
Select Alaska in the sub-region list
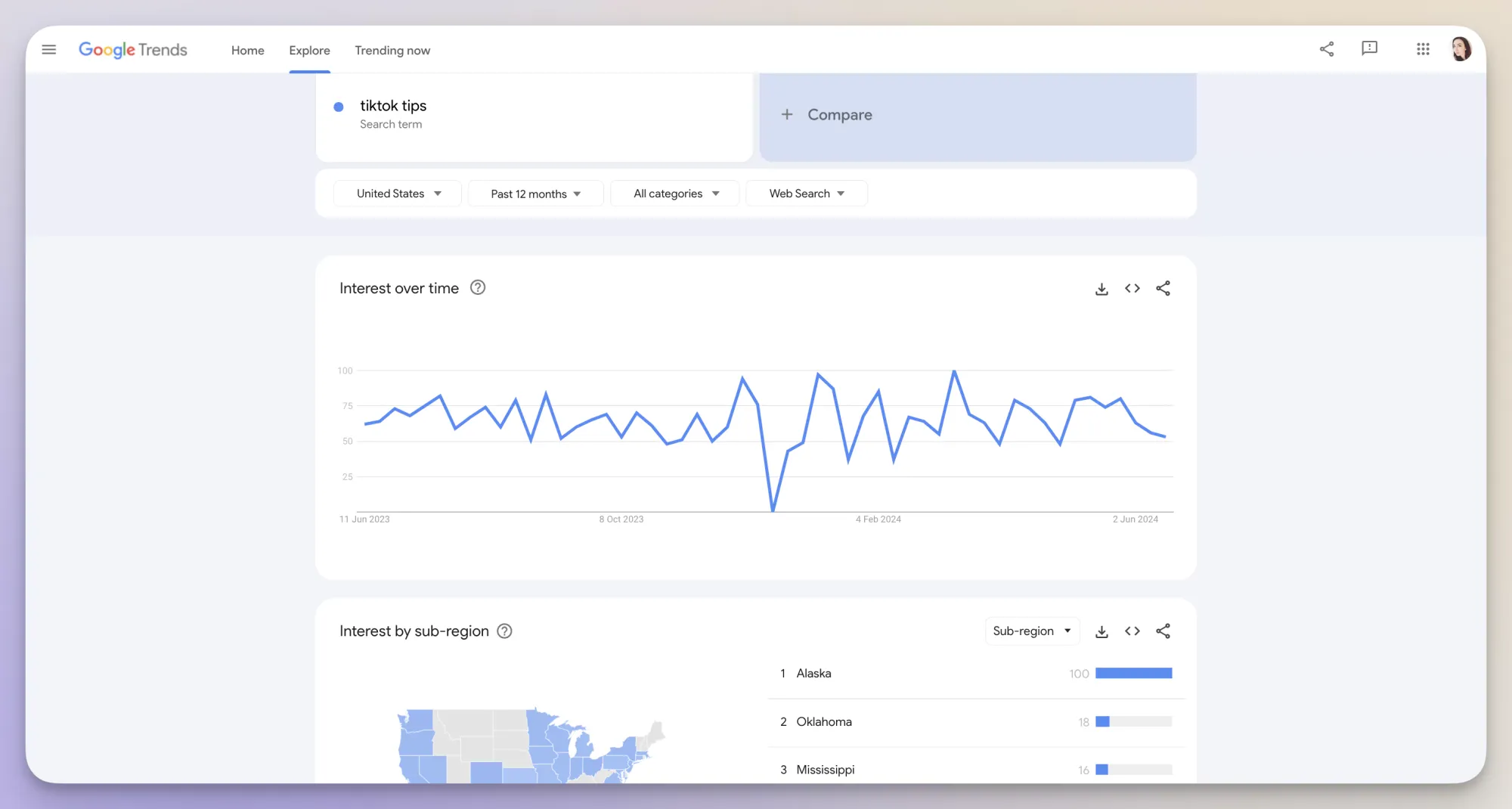[x=813, y=673]
